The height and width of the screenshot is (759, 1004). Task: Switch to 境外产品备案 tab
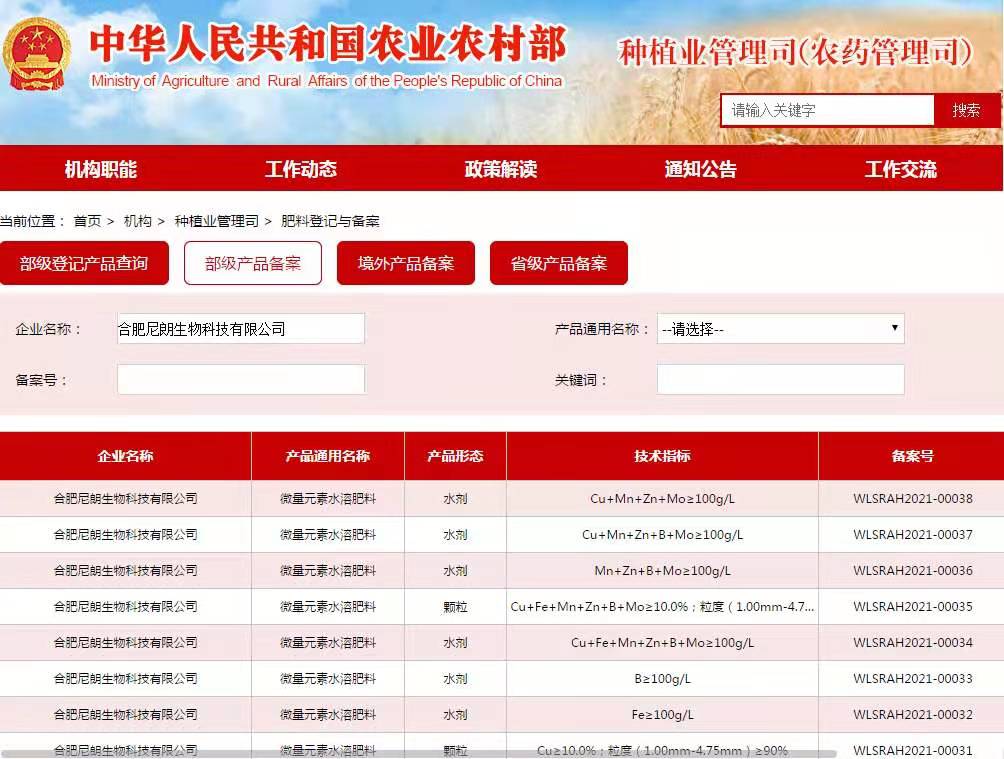pyautogui.click(x=406, y=263)
